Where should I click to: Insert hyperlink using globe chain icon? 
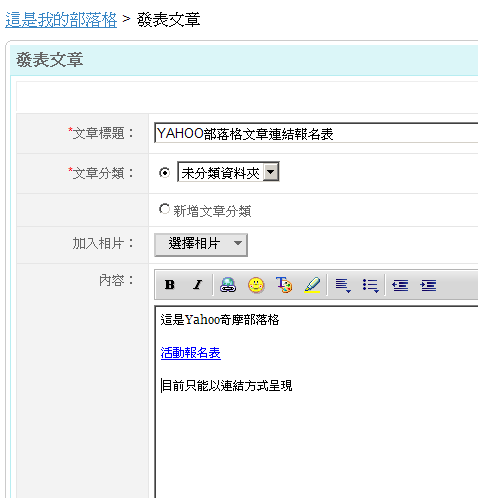[x=228, y=285]
